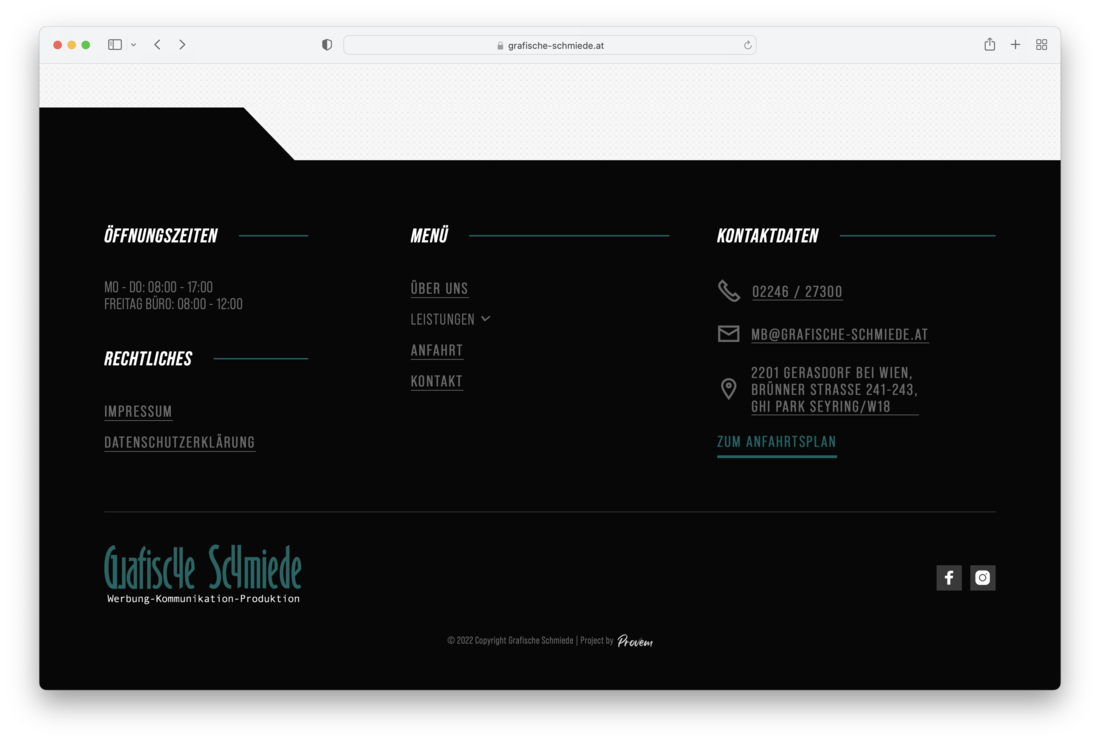1100x742 pixels.
Task: Open the Anfahrt menu item
Action: (436, 350)
